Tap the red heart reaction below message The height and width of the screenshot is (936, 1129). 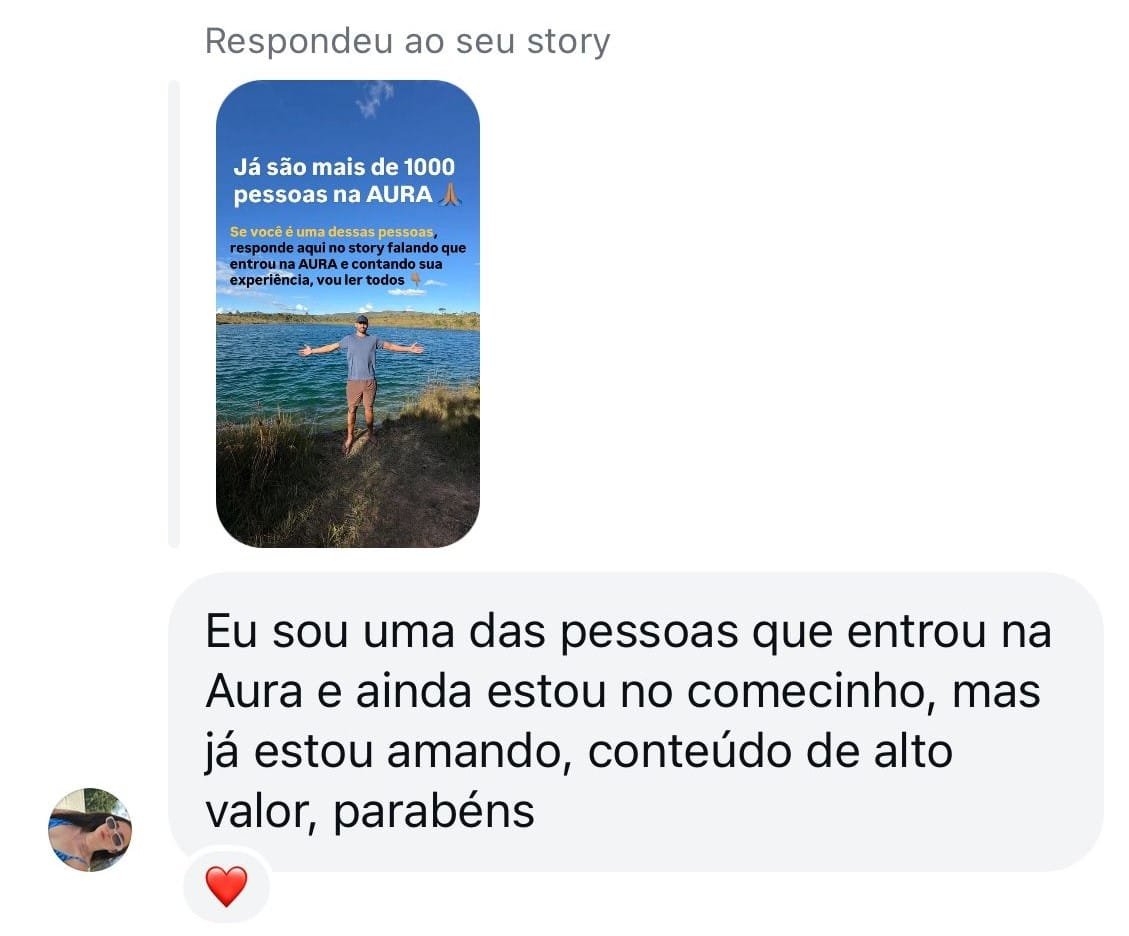[226, 886]
